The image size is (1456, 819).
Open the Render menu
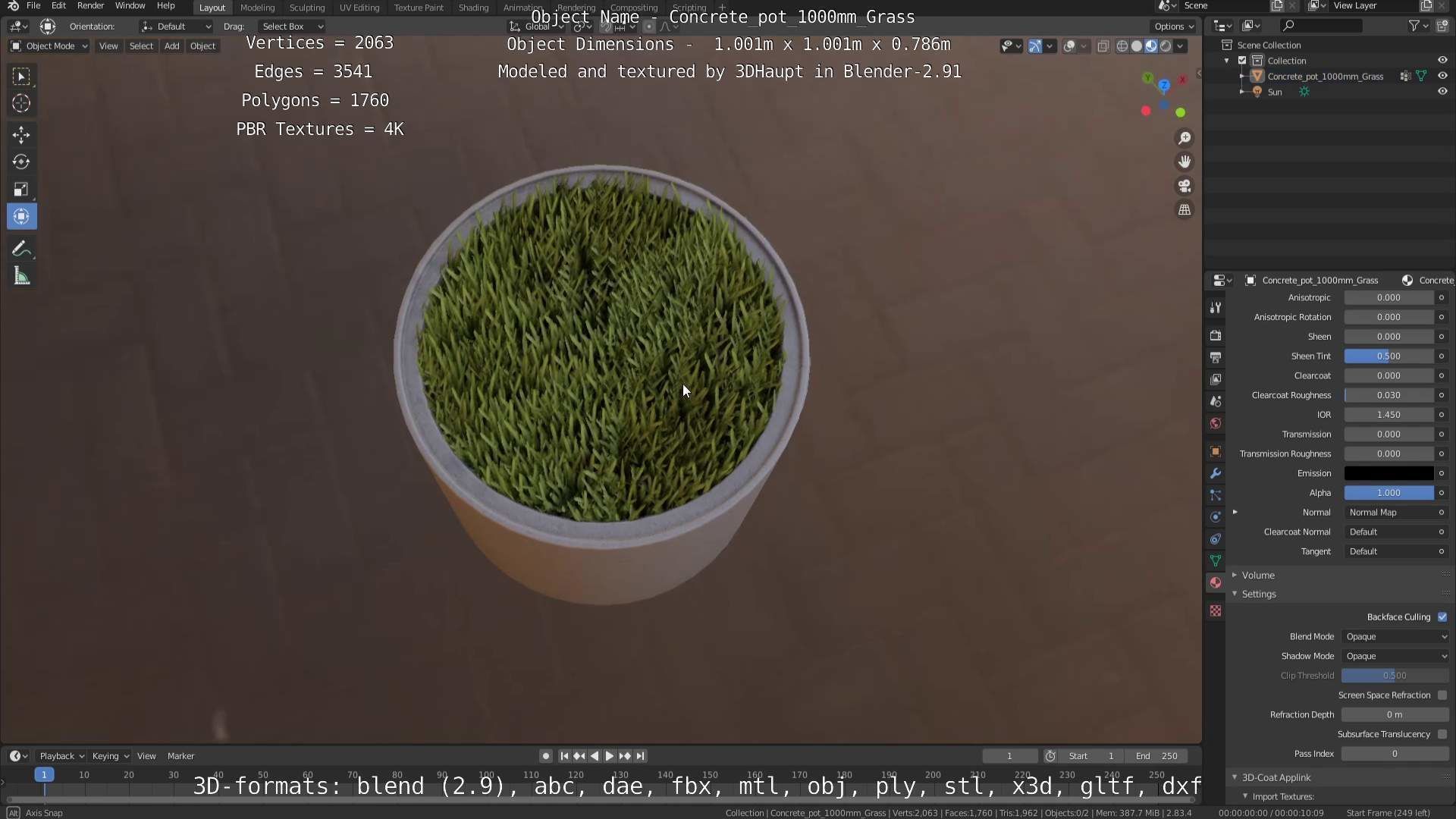click(x=90, y=6)
